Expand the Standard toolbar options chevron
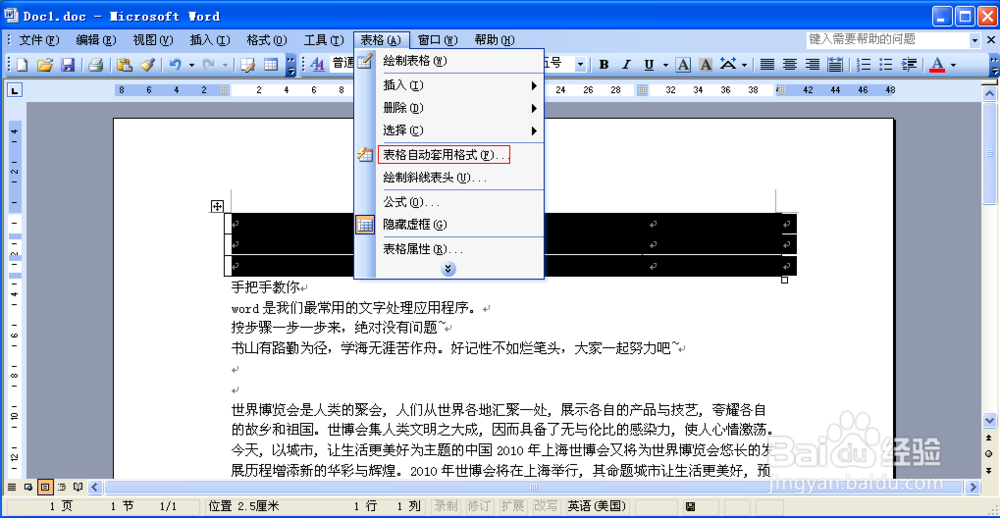The image size is (1000, 518). [290, 64]
